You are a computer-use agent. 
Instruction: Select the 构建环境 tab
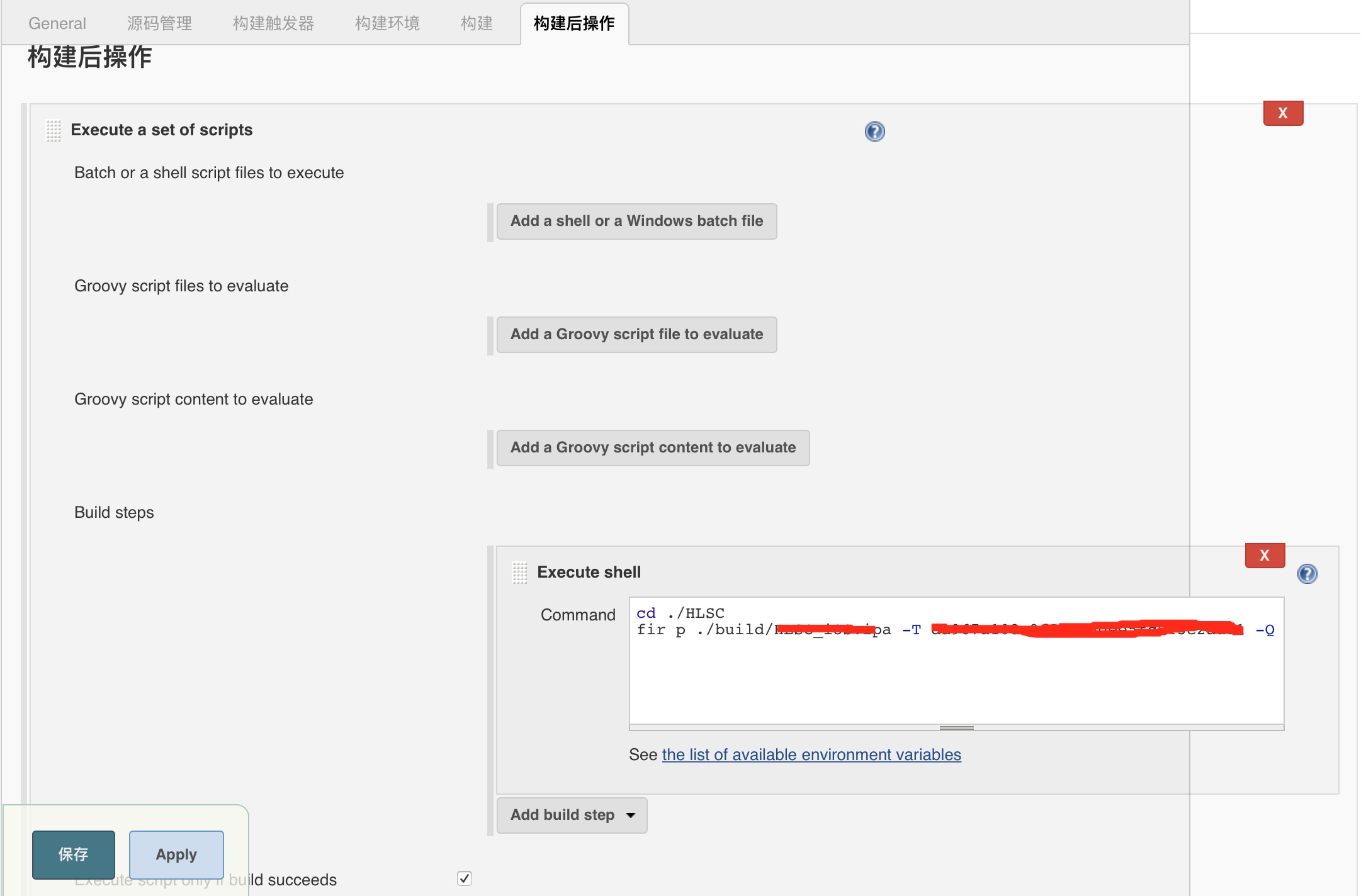(x=387, y=23)
